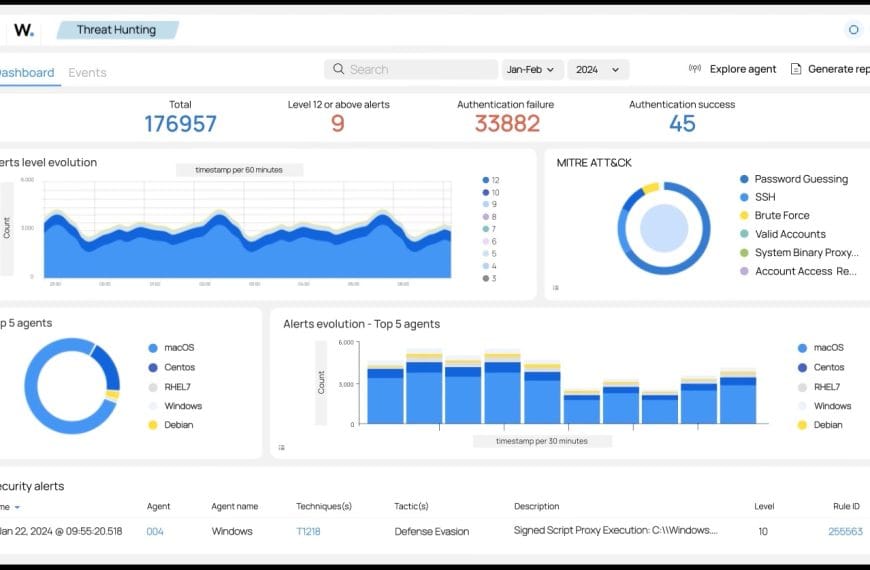Image resolution: width=870 pixels, height=570 pixels.
Task: Toggle level 12 in the alerts level legend
Action: (491, 180)
